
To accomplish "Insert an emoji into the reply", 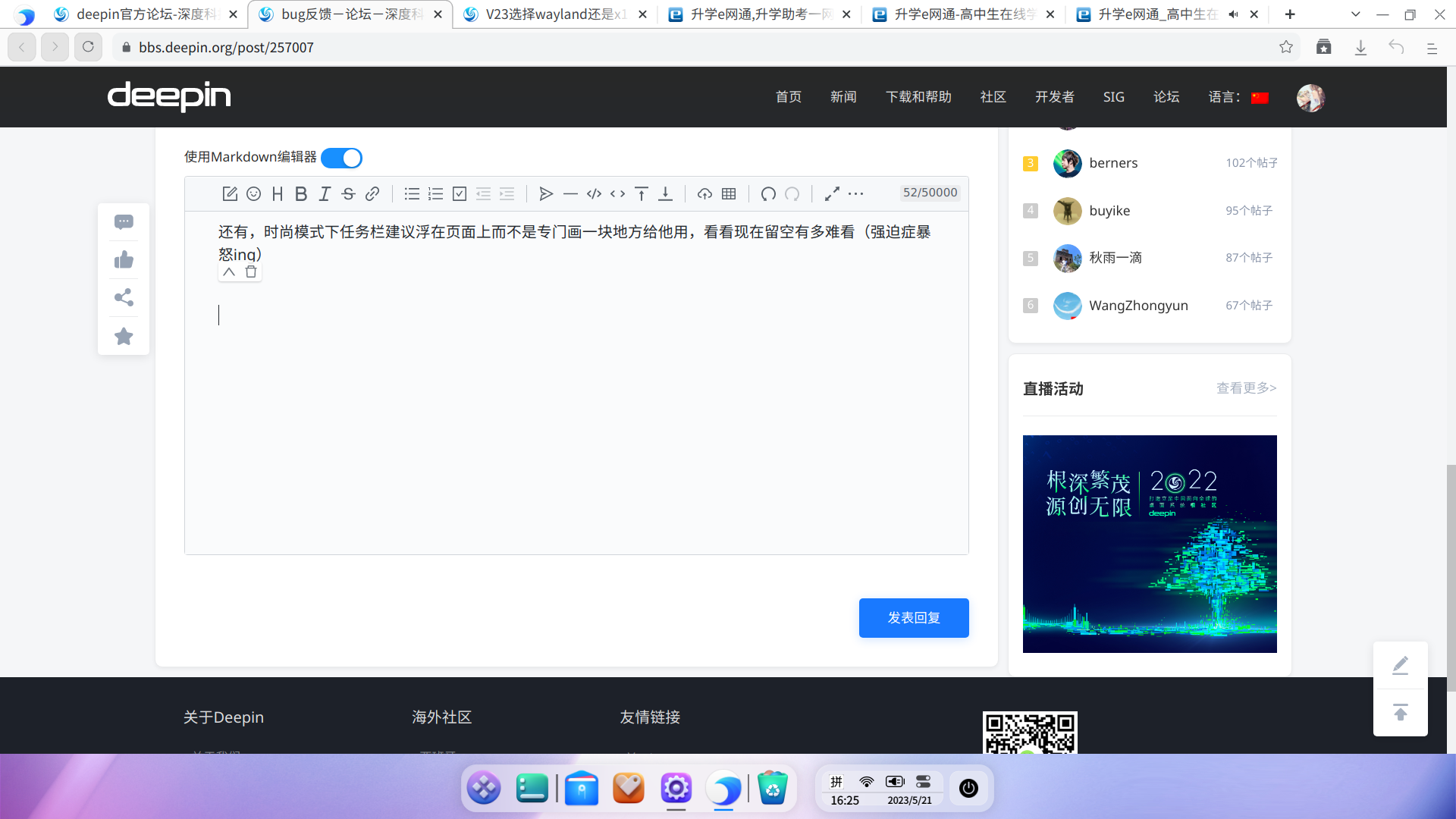I will [x=253, y=193].
